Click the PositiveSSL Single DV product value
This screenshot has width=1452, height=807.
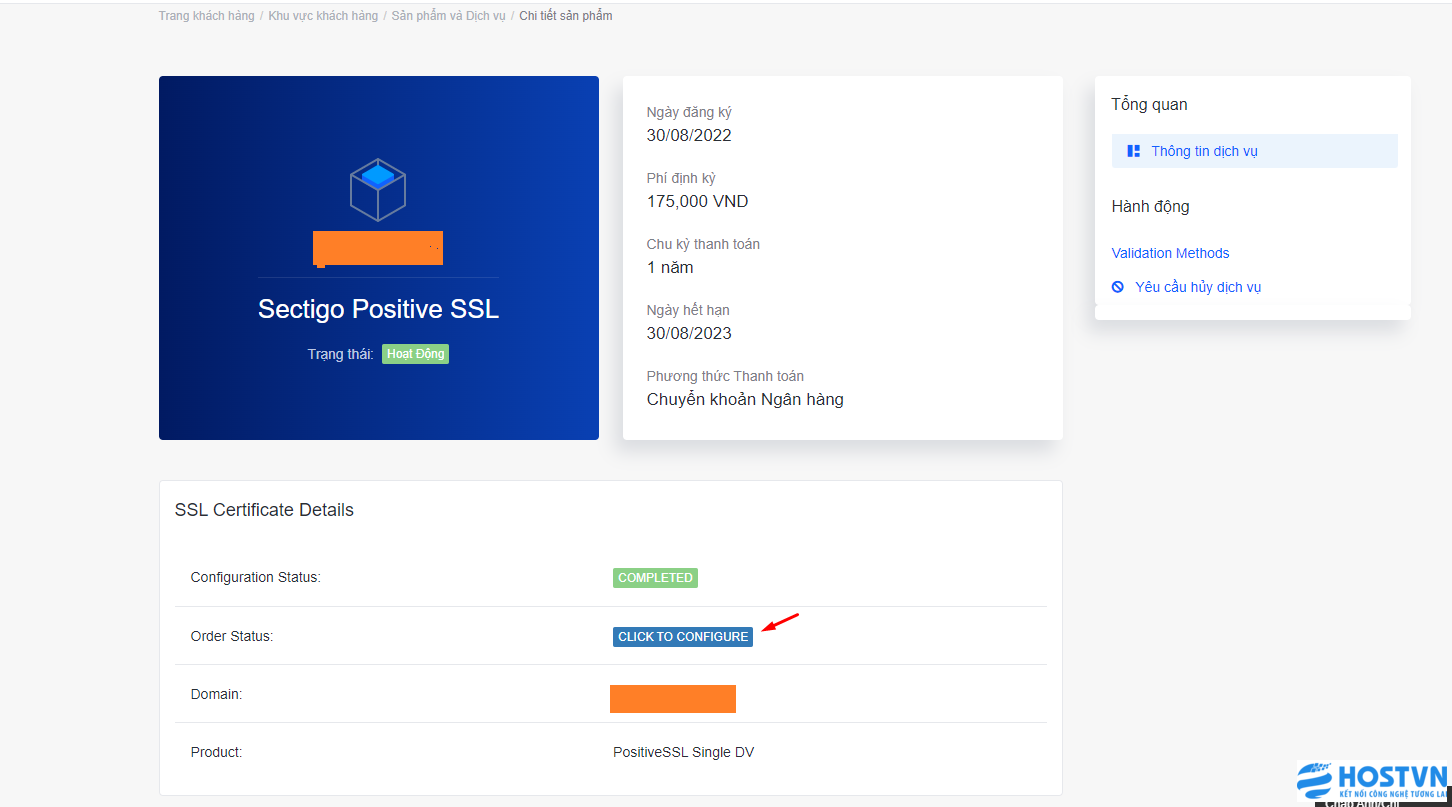pyautogui.click(x=683, y=752)
